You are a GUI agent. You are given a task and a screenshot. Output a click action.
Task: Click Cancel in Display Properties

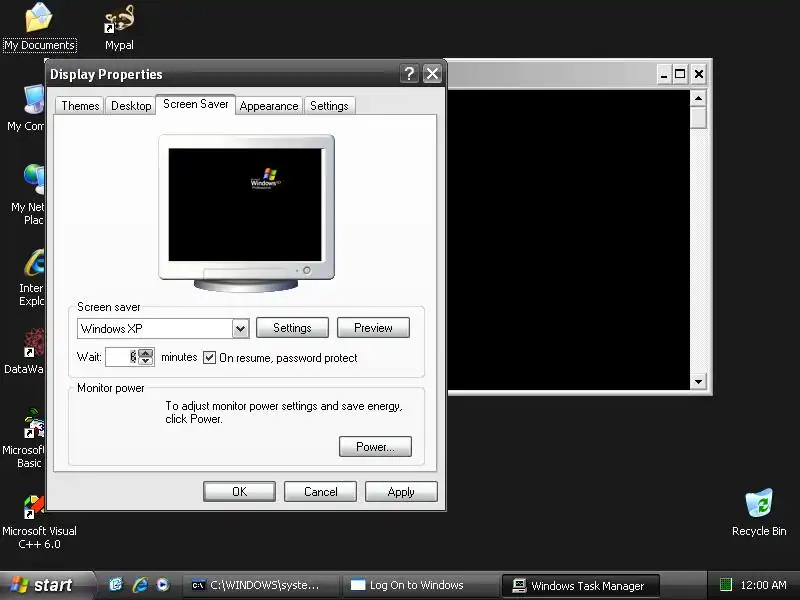click(320, 491)
